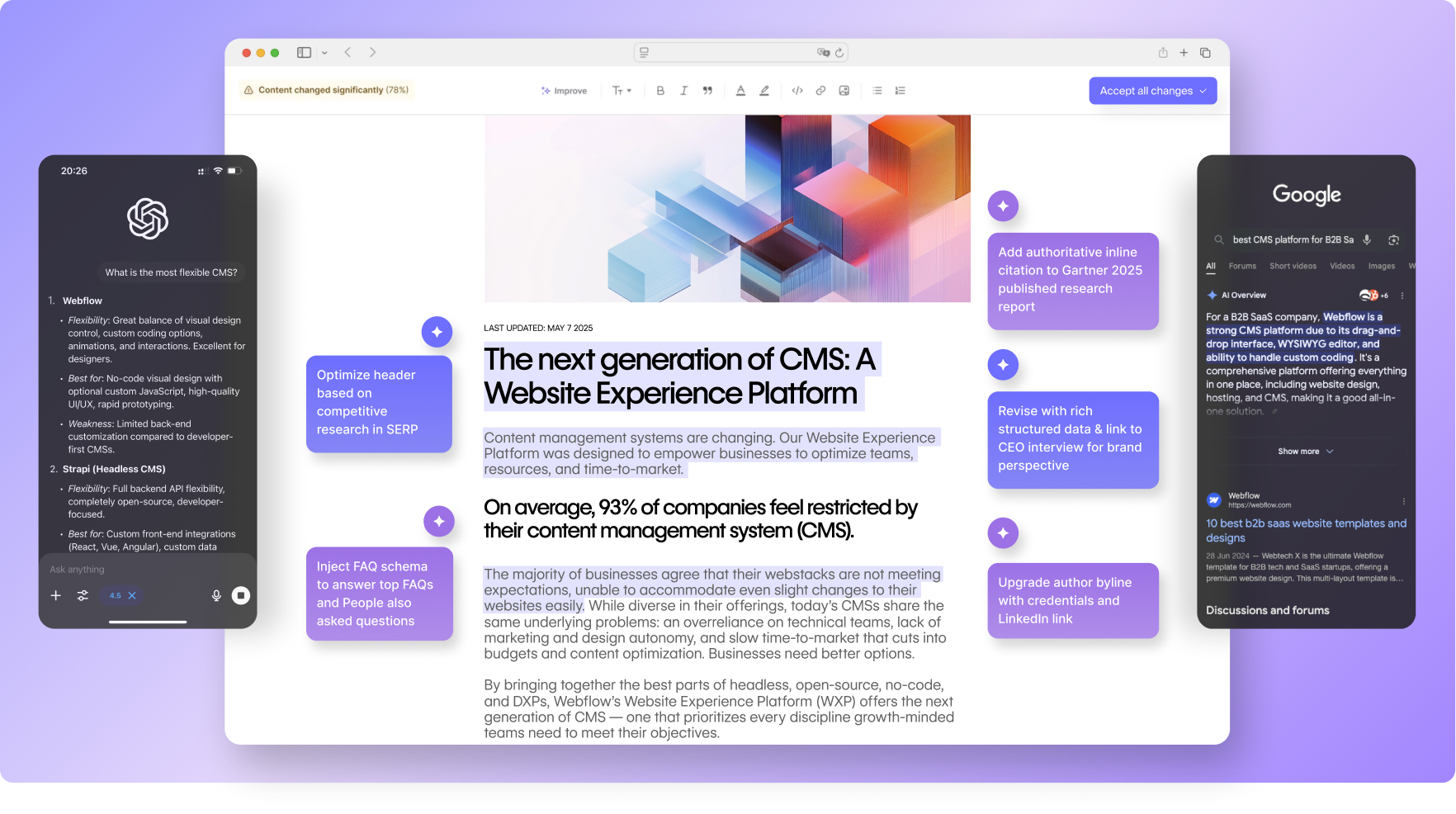Click the sparkle icon above Revise with rich data

[x=1003, y=364]
